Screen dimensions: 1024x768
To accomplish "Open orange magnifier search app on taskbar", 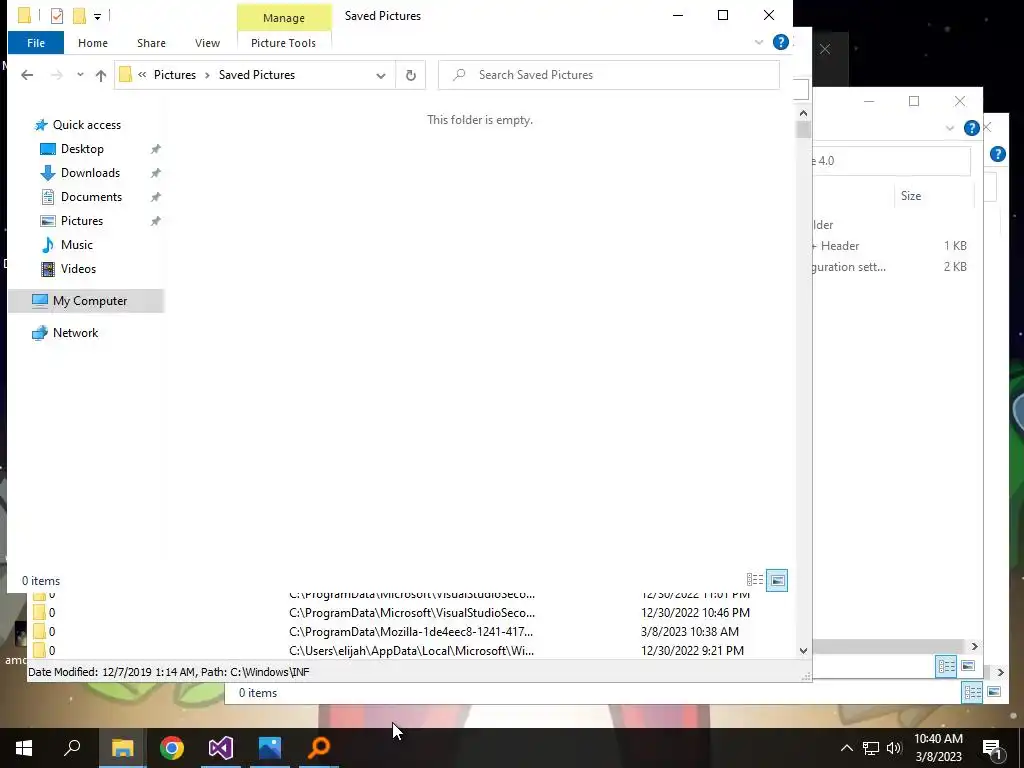I will pos(319,748).
